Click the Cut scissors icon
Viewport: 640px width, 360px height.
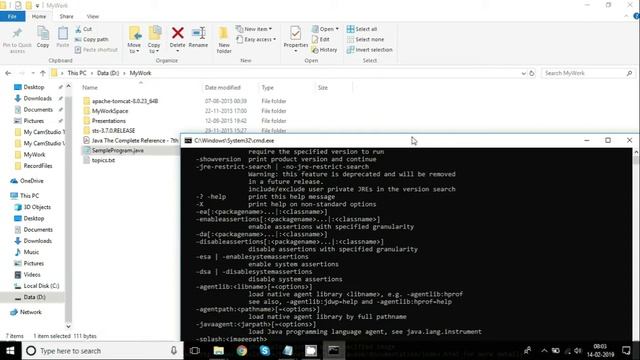pos(78,29)
